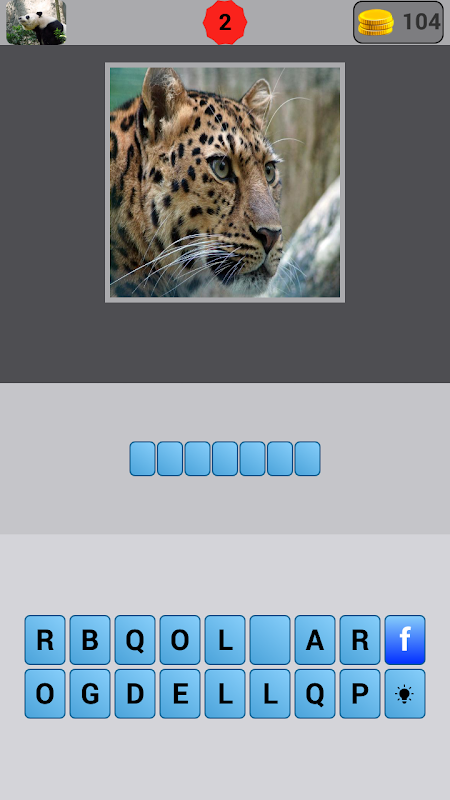Select the letter E tile
Image resolution: width=450 pixels, height=800 pixels.
click(180, 694)
